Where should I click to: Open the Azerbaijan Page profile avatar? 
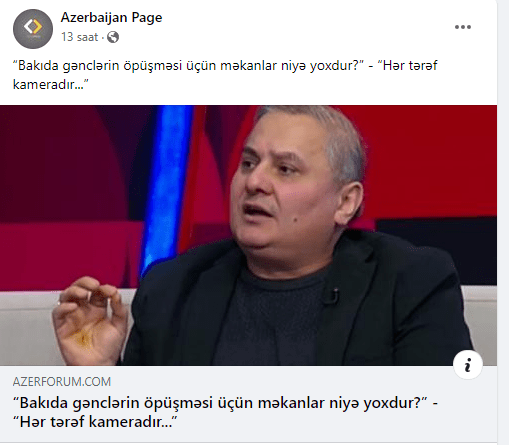[33, 29]
